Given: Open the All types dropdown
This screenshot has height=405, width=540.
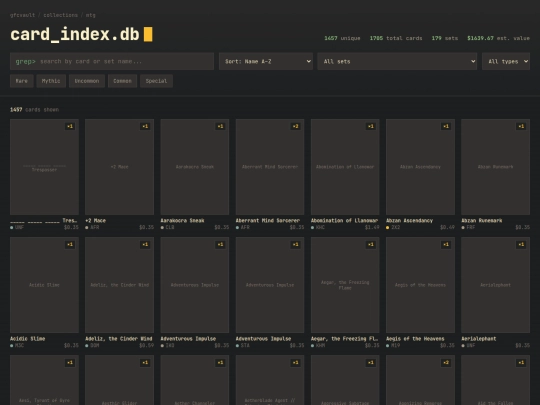Looking at the screenshot, I should 506,61.
